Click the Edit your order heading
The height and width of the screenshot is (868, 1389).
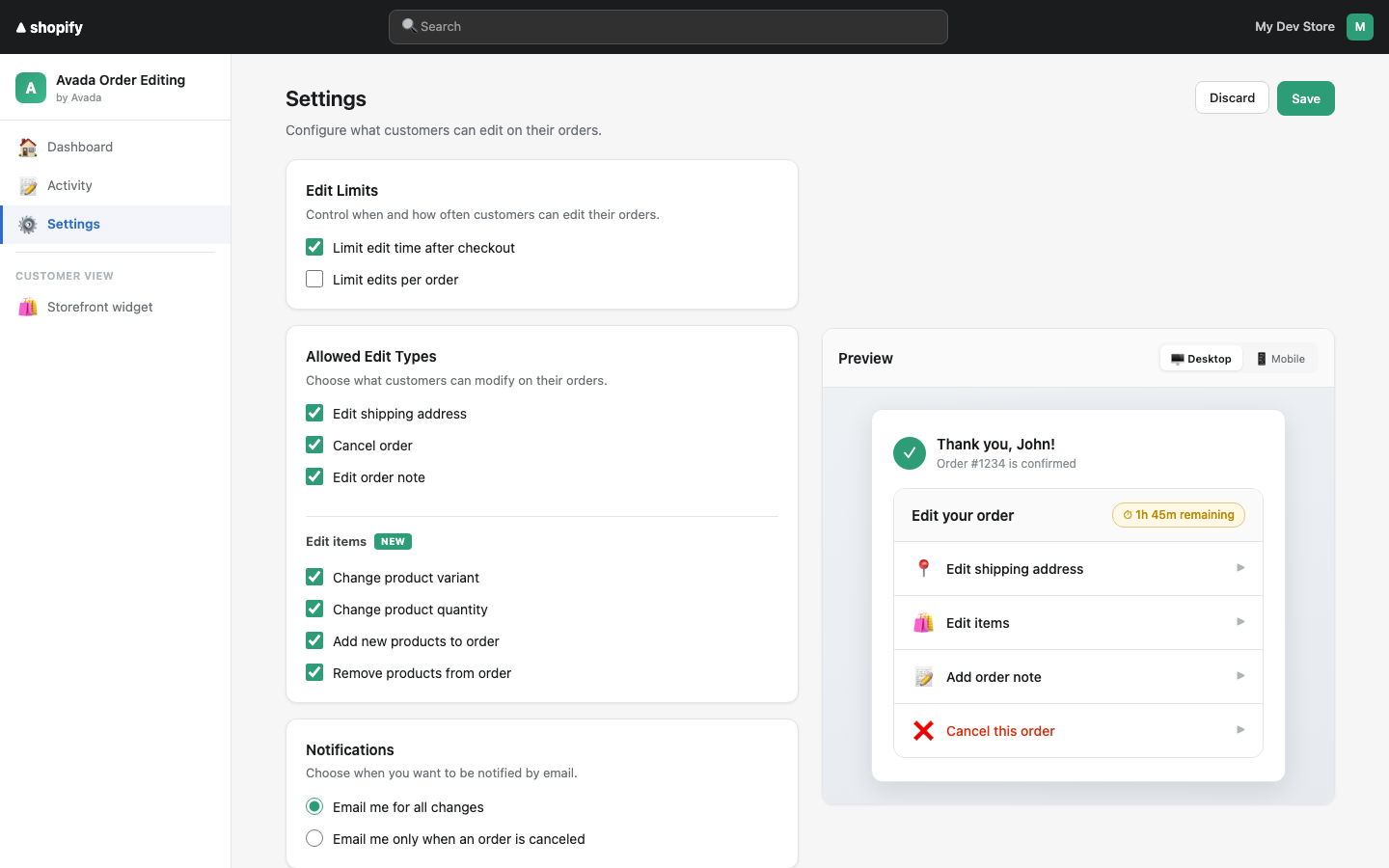tap(963, 516)
